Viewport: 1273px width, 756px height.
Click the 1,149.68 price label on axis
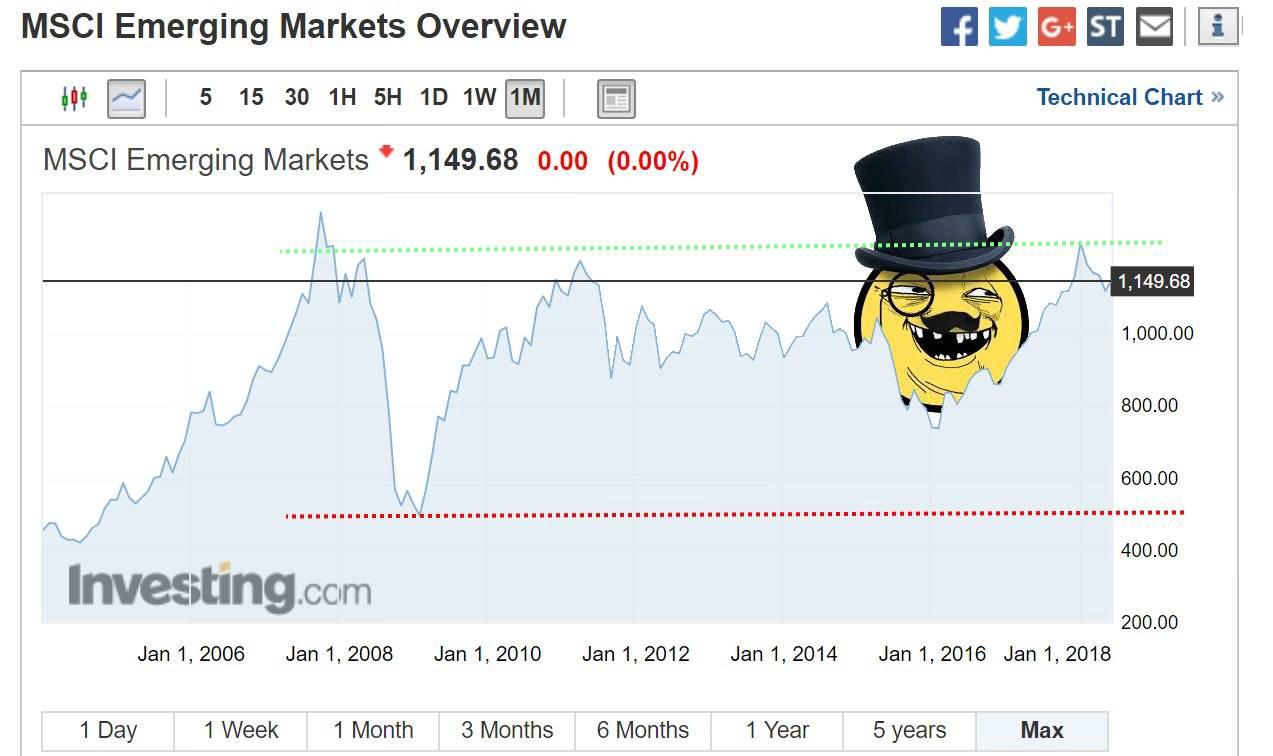[1153, 282]
